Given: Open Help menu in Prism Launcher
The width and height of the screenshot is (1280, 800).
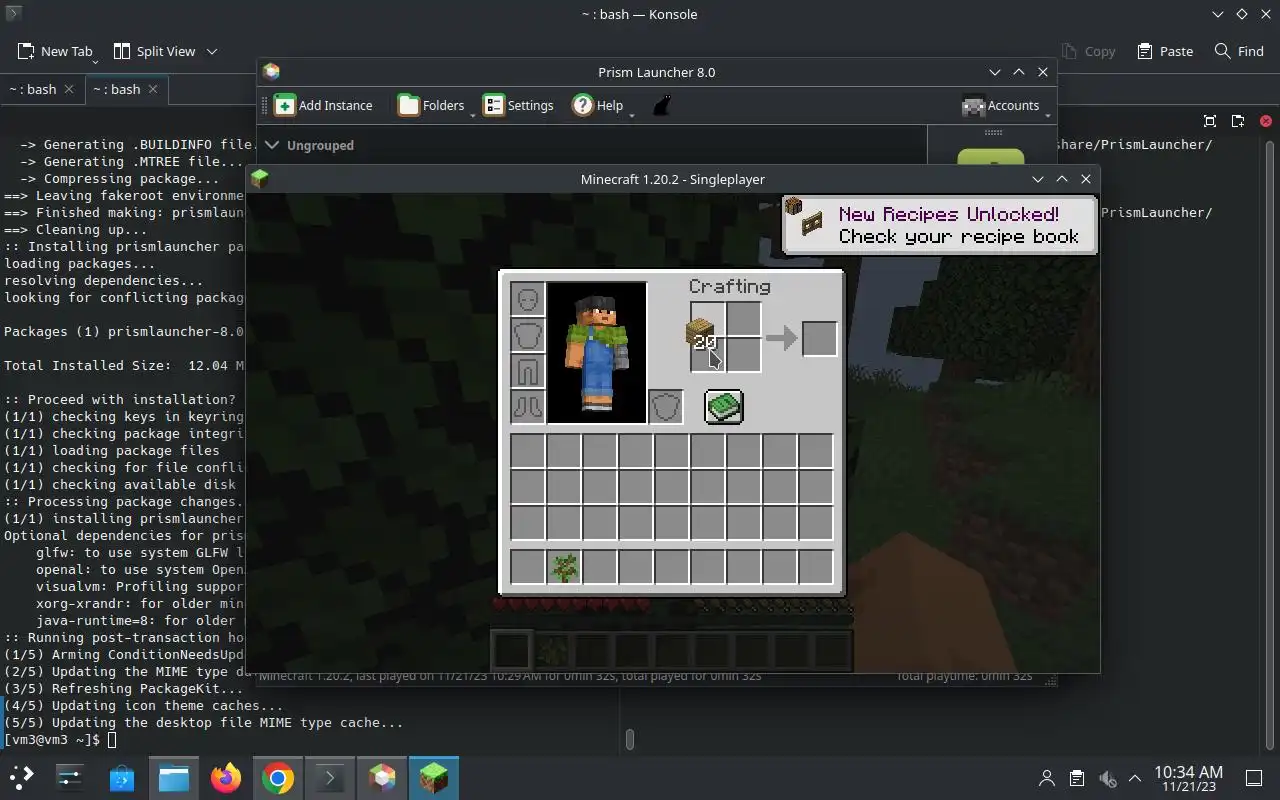Looking at the screenshot, I should pos(598,105).
